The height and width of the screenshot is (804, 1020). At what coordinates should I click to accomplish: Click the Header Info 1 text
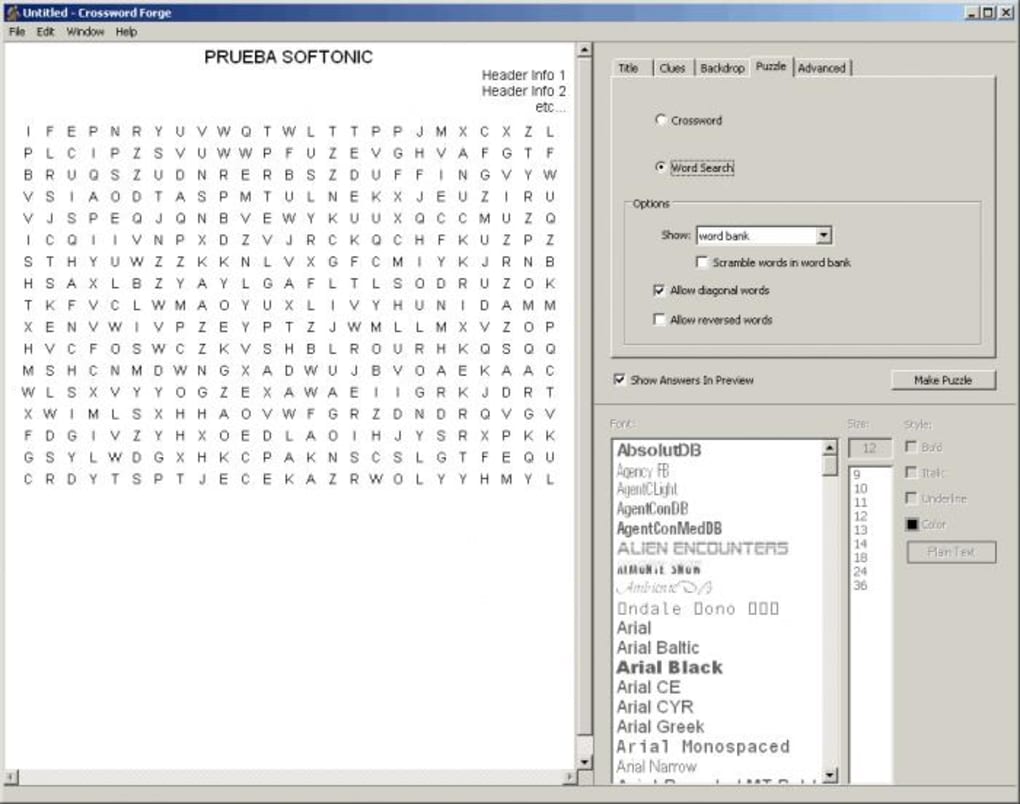(524, 75)
